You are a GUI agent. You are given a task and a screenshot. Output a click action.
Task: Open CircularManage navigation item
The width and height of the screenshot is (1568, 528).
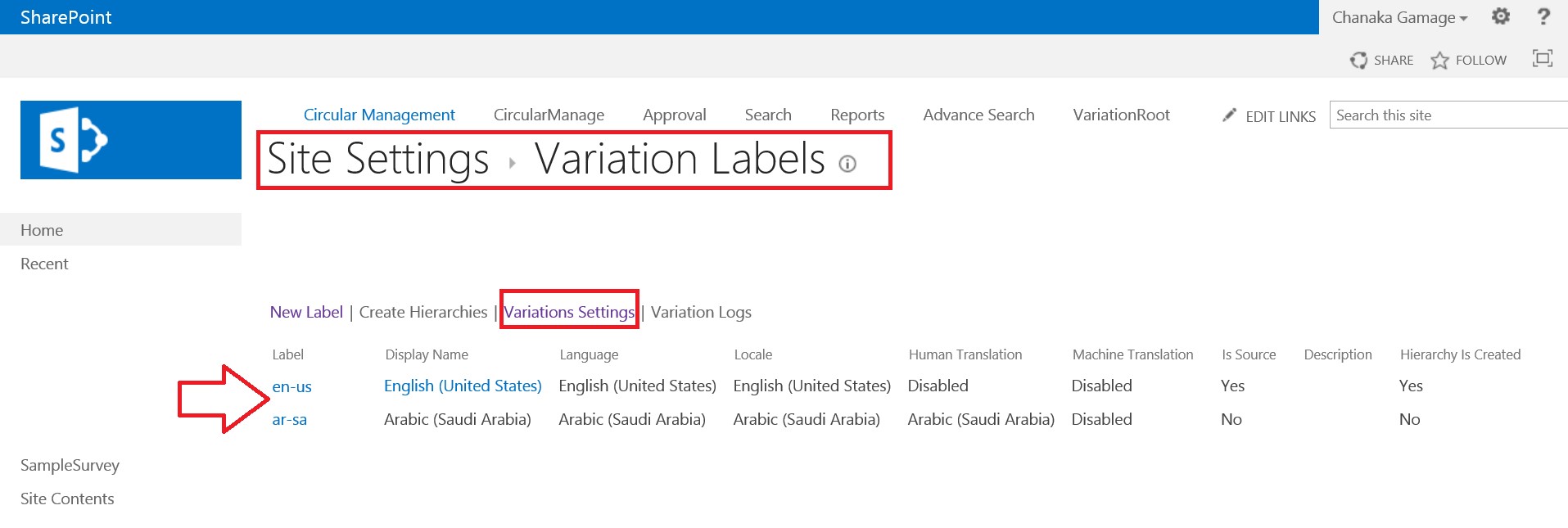tap(549, 115)
